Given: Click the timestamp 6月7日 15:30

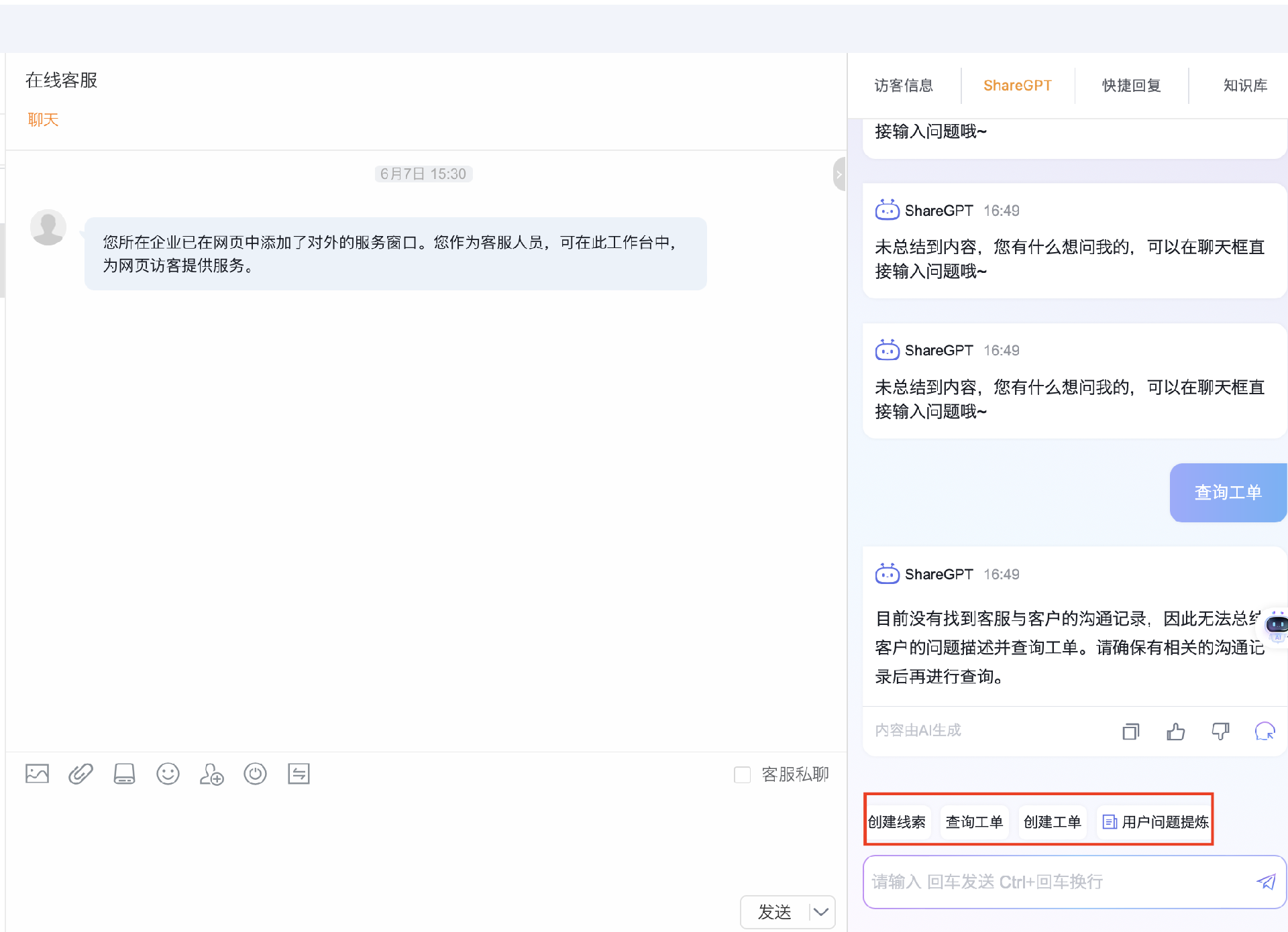Looking at the screenshot, I should pos(423,174).
